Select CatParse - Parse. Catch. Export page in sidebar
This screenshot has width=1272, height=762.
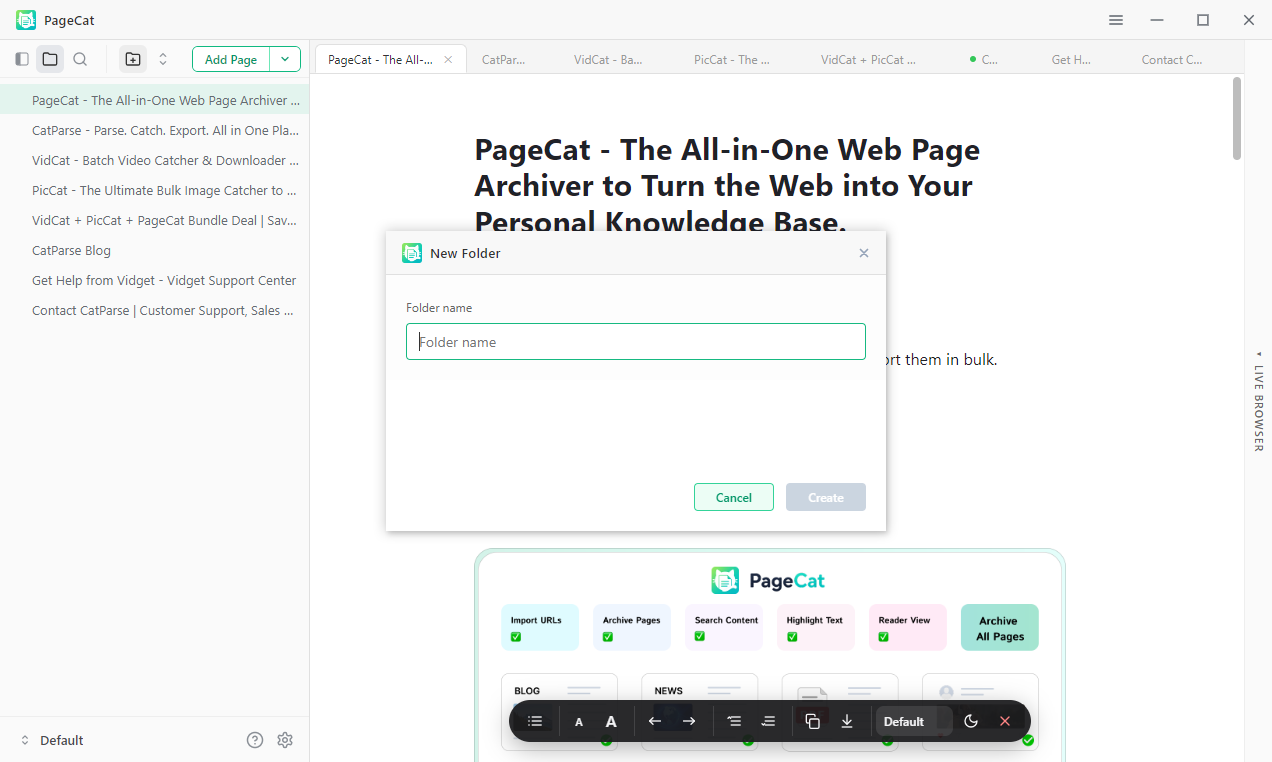click(x=154, y=130)
